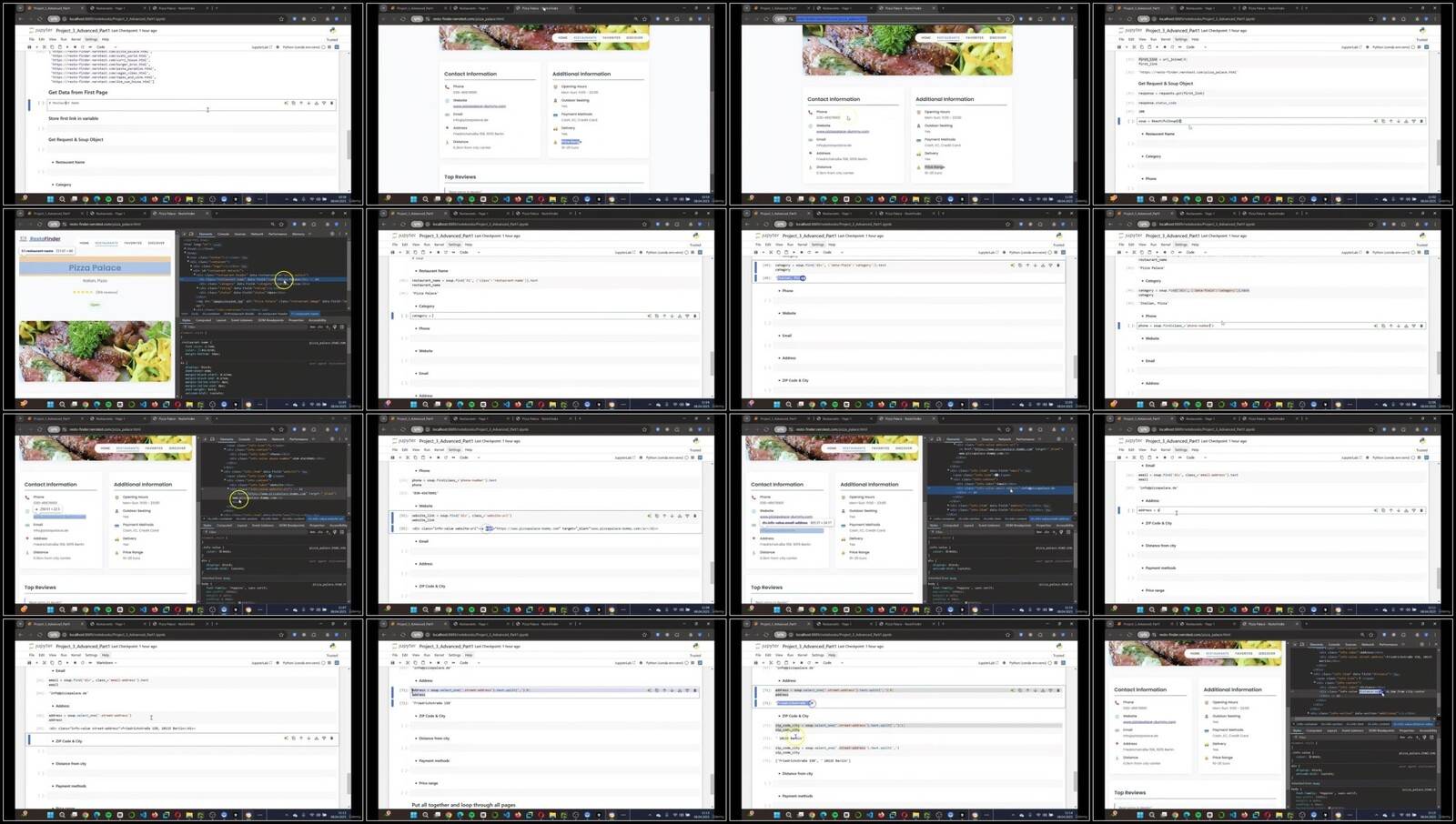Click RESTAURANTS nav link next to RestoFinder logo

pos(106,243)
